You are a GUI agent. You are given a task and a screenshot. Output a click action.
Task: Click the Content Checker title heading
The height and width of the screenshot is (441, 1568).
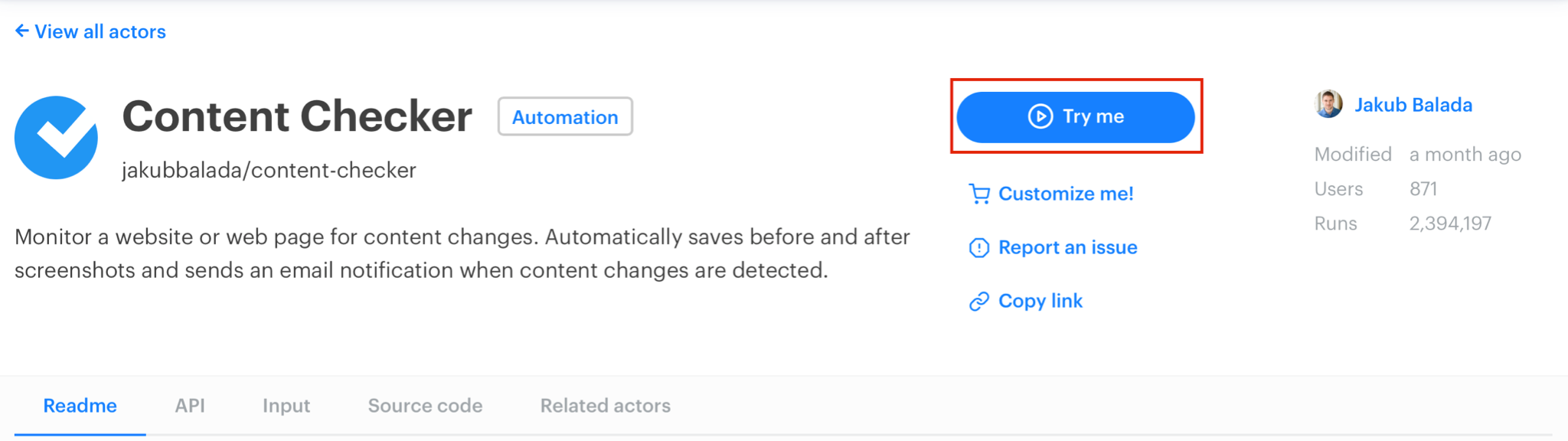tap(297, 116)
